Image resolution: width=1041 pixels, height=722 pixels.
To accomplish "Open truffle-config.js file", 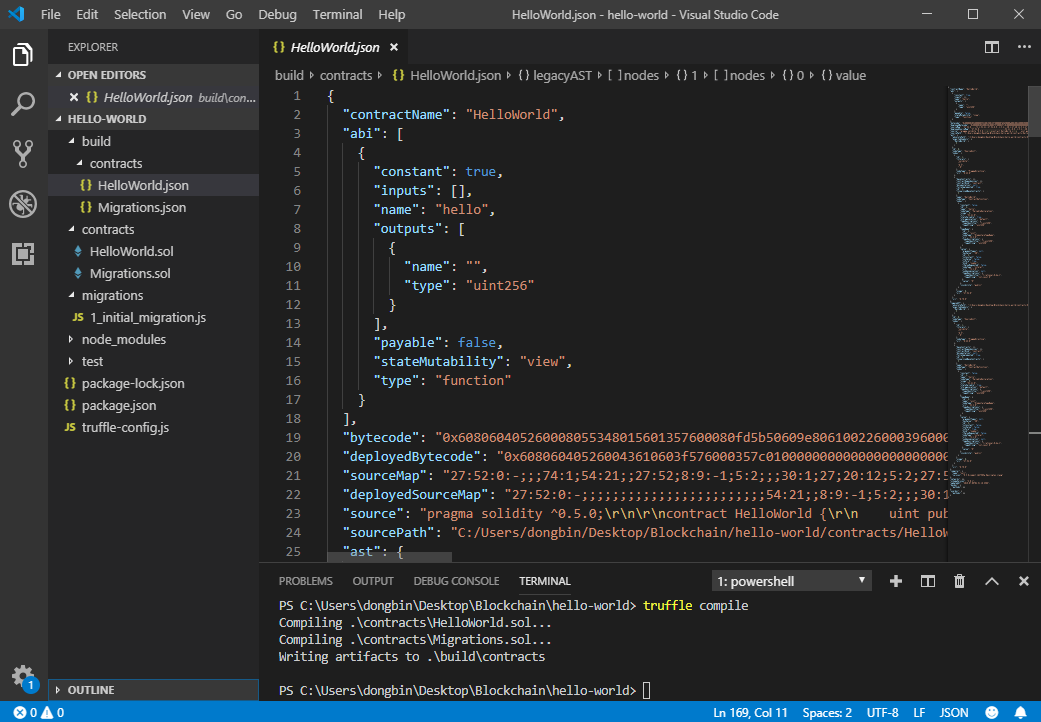I will click(x=153, y=427).
